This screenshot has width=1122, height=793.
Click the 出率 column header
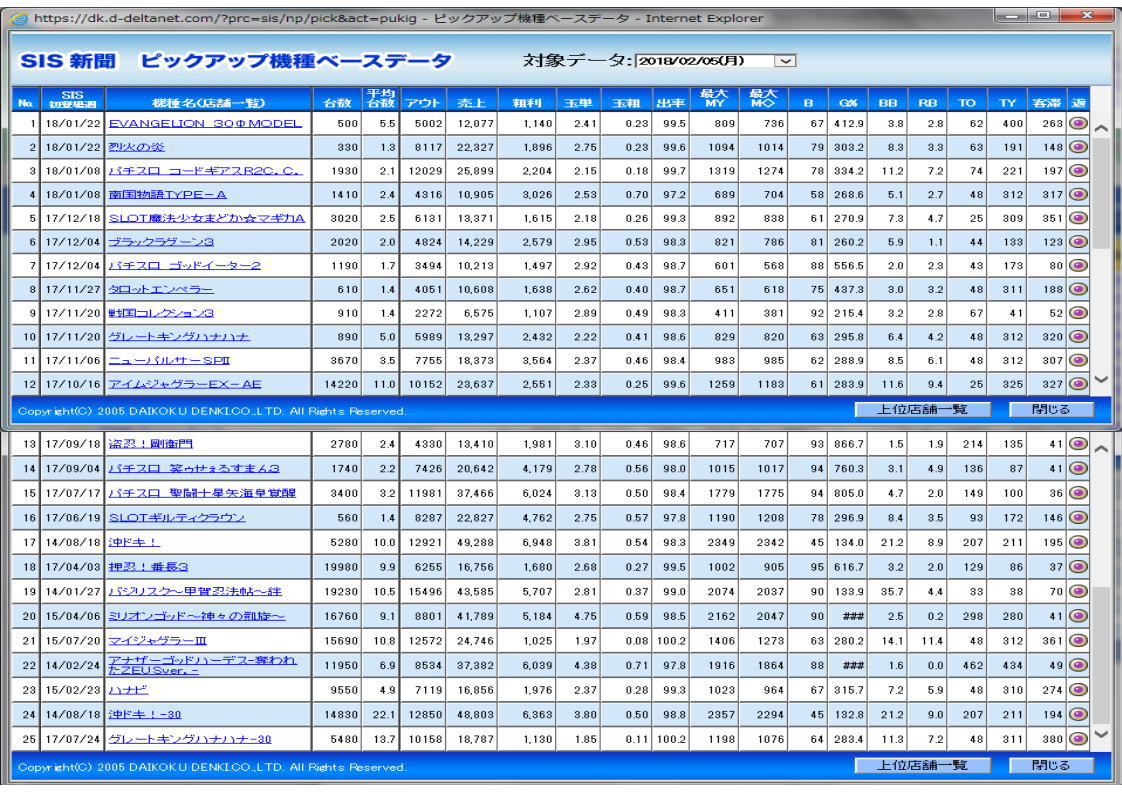[x=670, y=99]
